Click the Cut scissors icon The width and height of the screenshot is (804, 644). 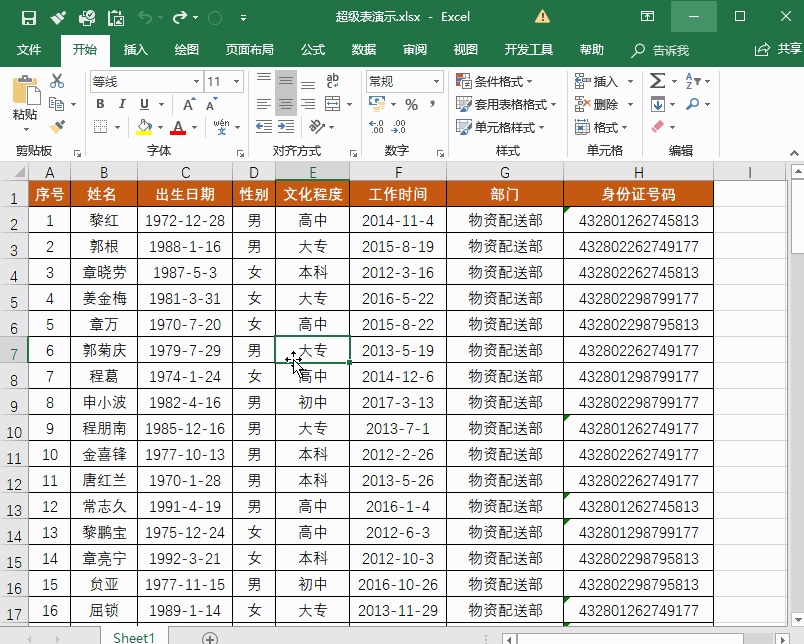pyautogui.click(x=57, y=81)
